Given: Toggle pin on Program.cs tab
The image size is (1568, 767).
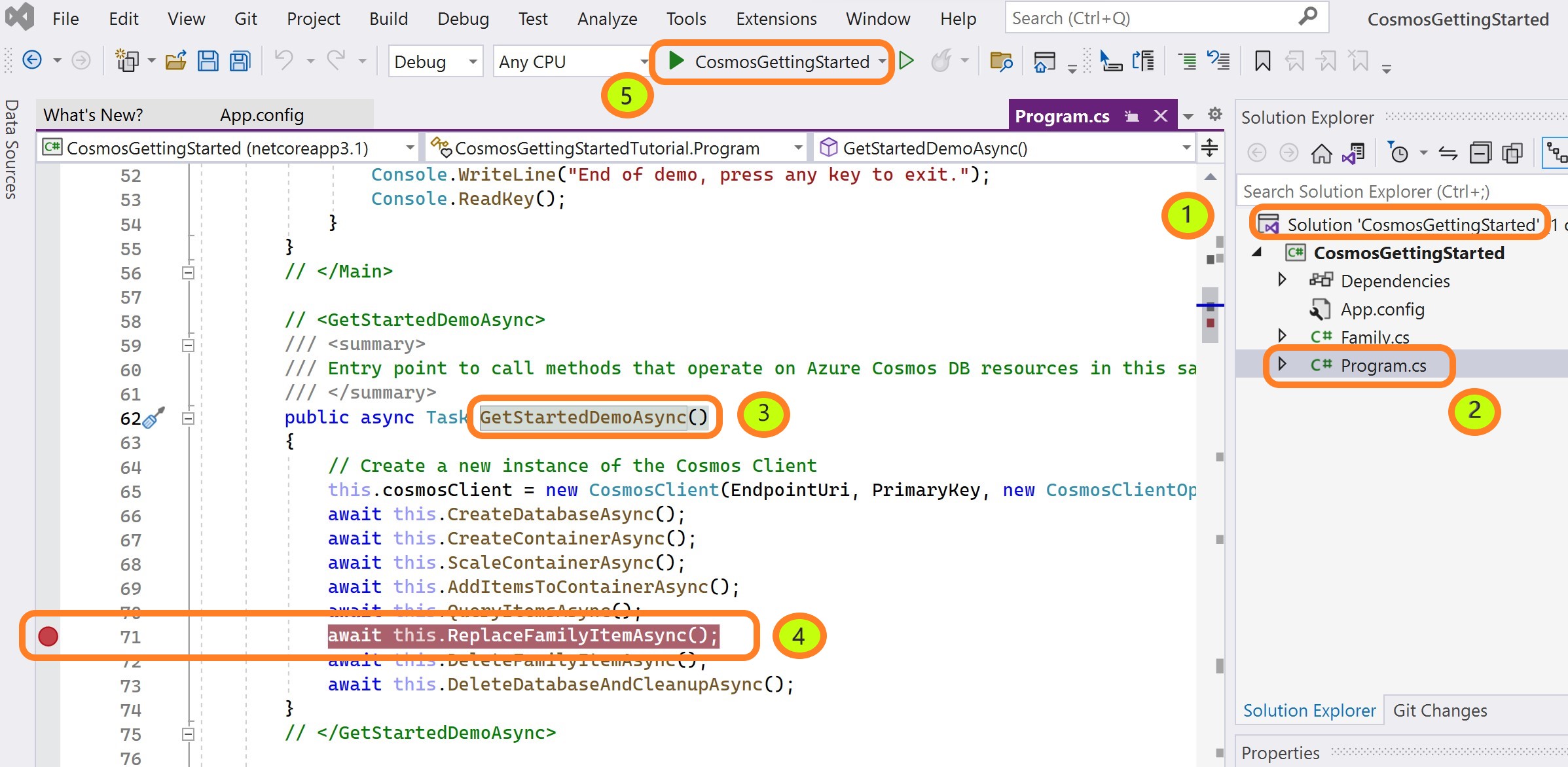Looking at the screenshot, I should [x=1132, y=116].
